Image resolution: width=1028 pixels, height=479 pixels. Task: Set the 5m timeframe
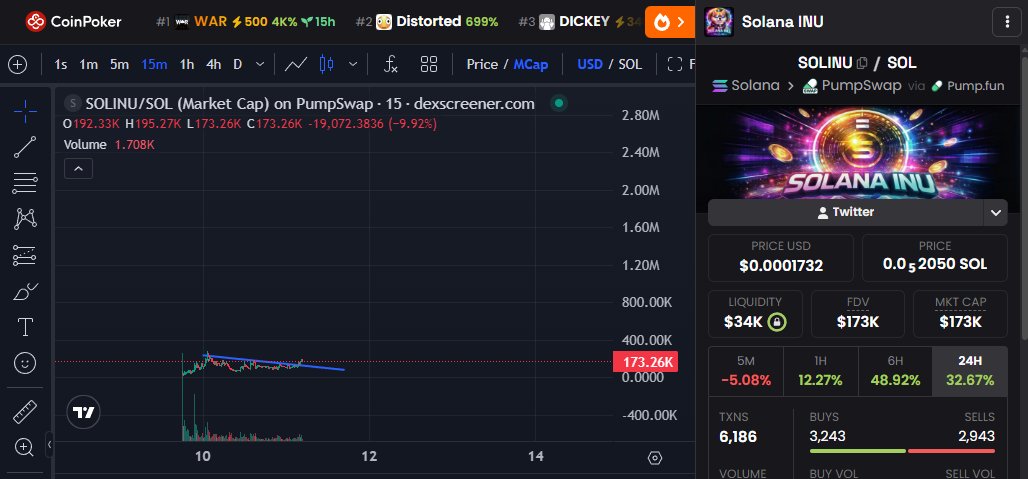click(119, 64)
